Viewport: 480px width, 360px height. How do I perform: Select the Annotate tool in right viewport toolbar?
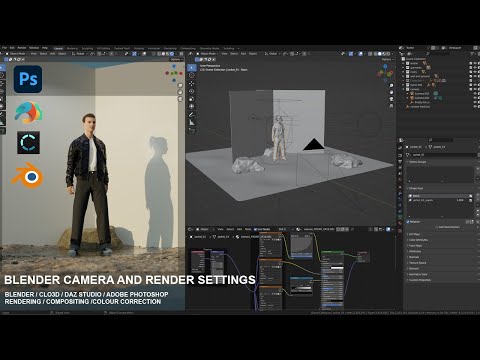click(x=192, y=115)
